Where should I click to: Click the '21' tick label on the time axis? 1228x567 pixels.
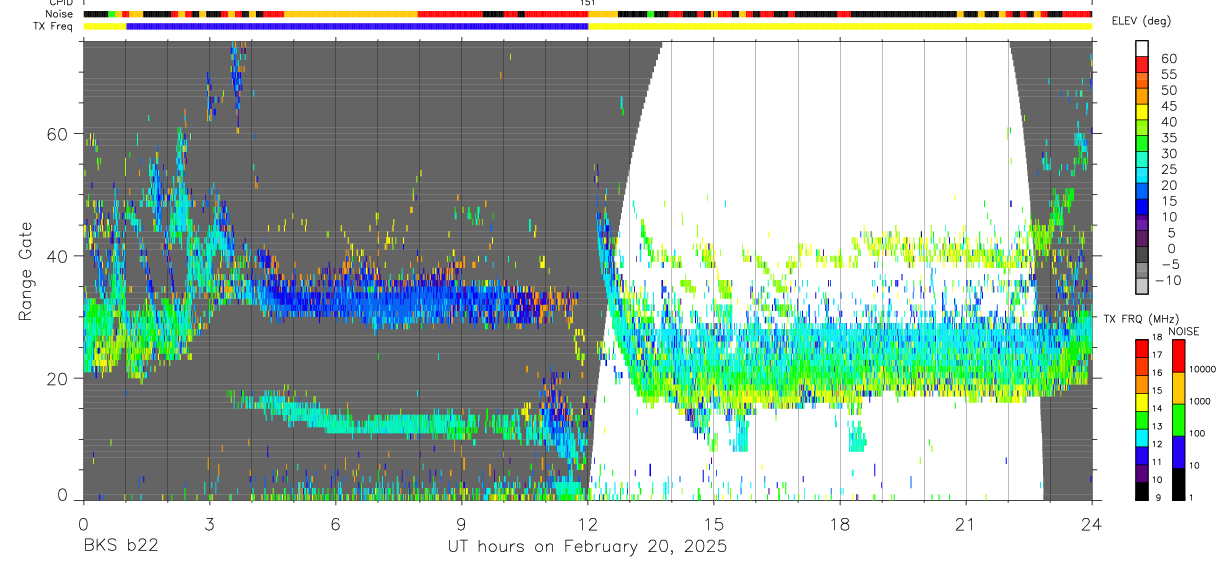point(966,524)
